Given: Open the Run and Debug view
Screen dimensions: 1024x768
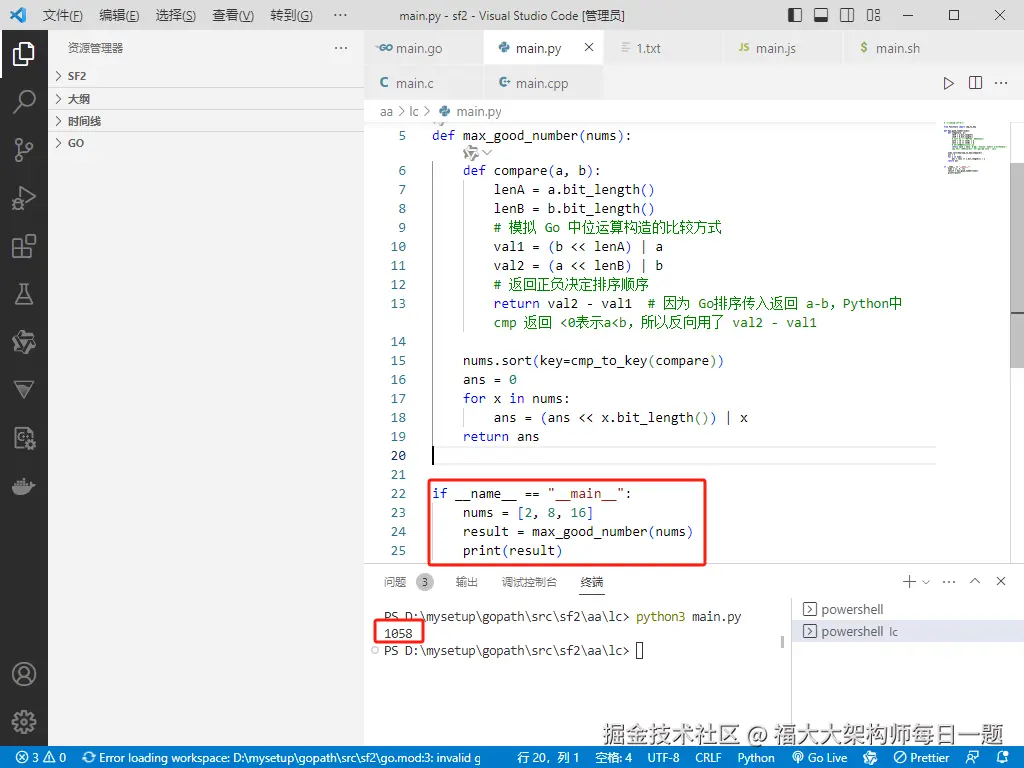Looking at the screenshot, I should [24, 198].
